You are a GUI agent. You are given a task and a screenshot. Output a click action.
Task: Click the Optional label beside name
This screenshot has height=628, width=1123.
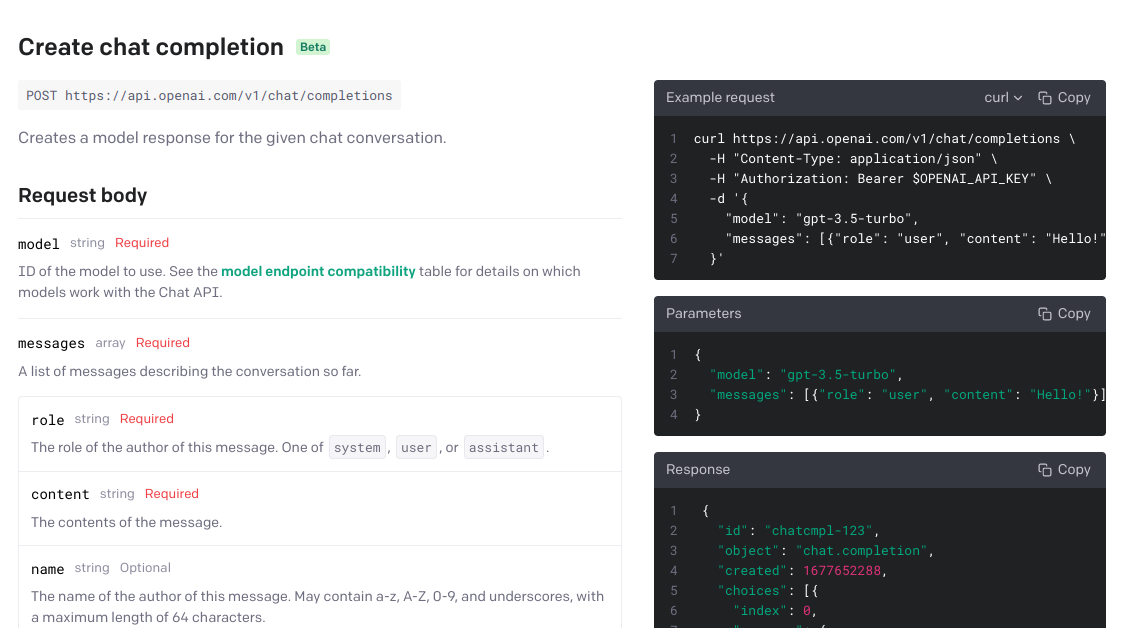click(145, 568)
